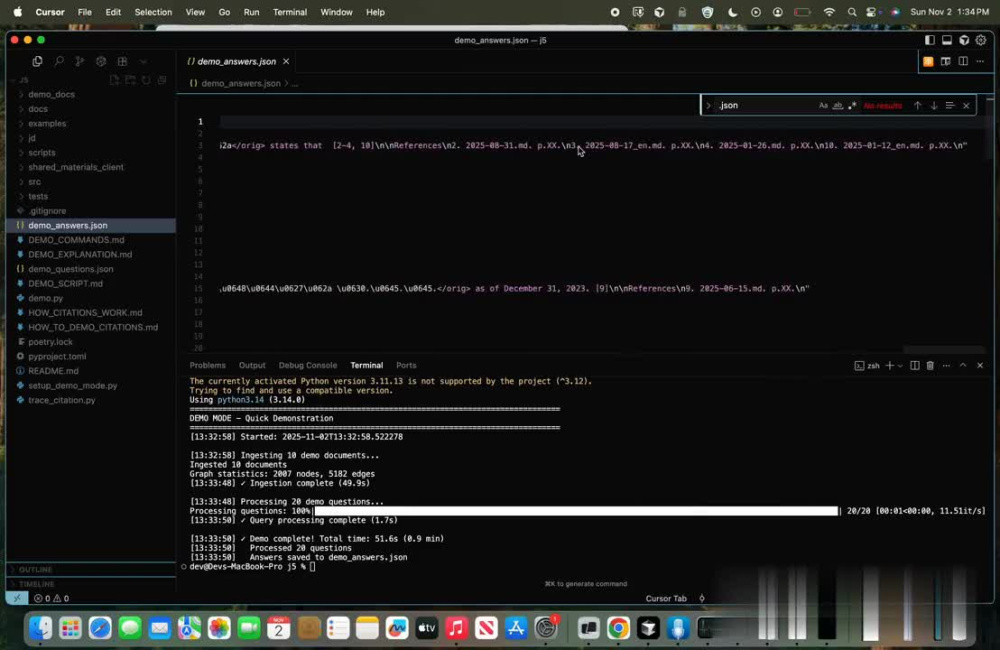This screenshot has width=1000, height=650.
Task: Click Cursor Tab in status bar
Action: point(666,598)
